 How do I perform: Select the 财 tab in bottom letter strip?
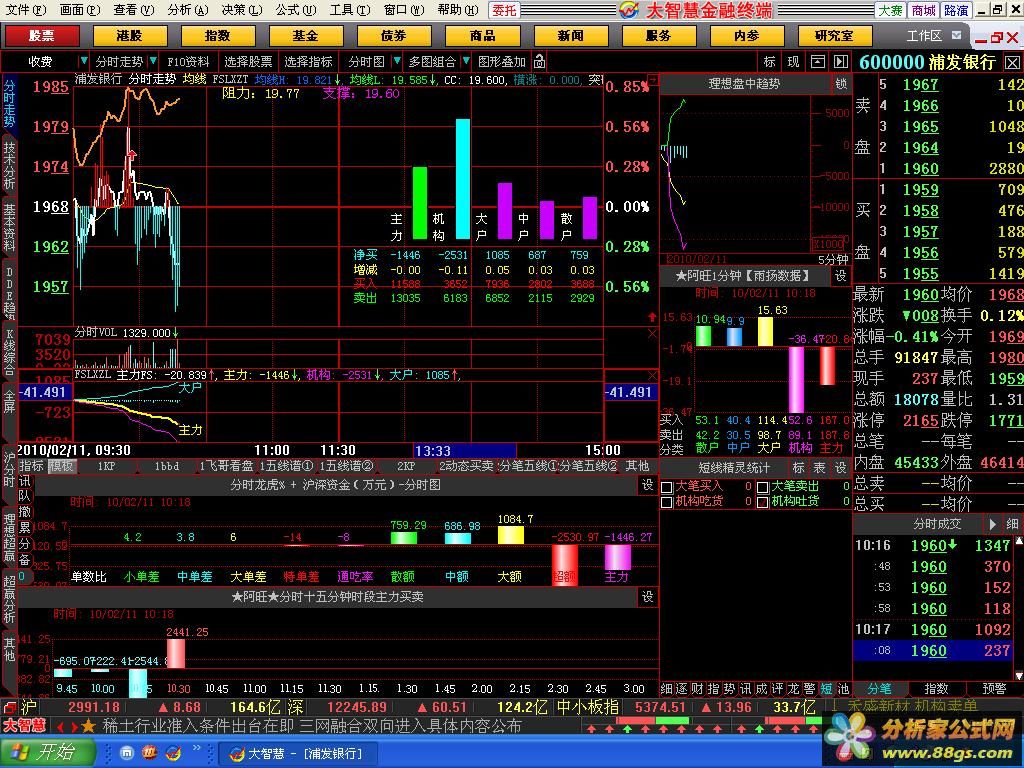(697, 689)
